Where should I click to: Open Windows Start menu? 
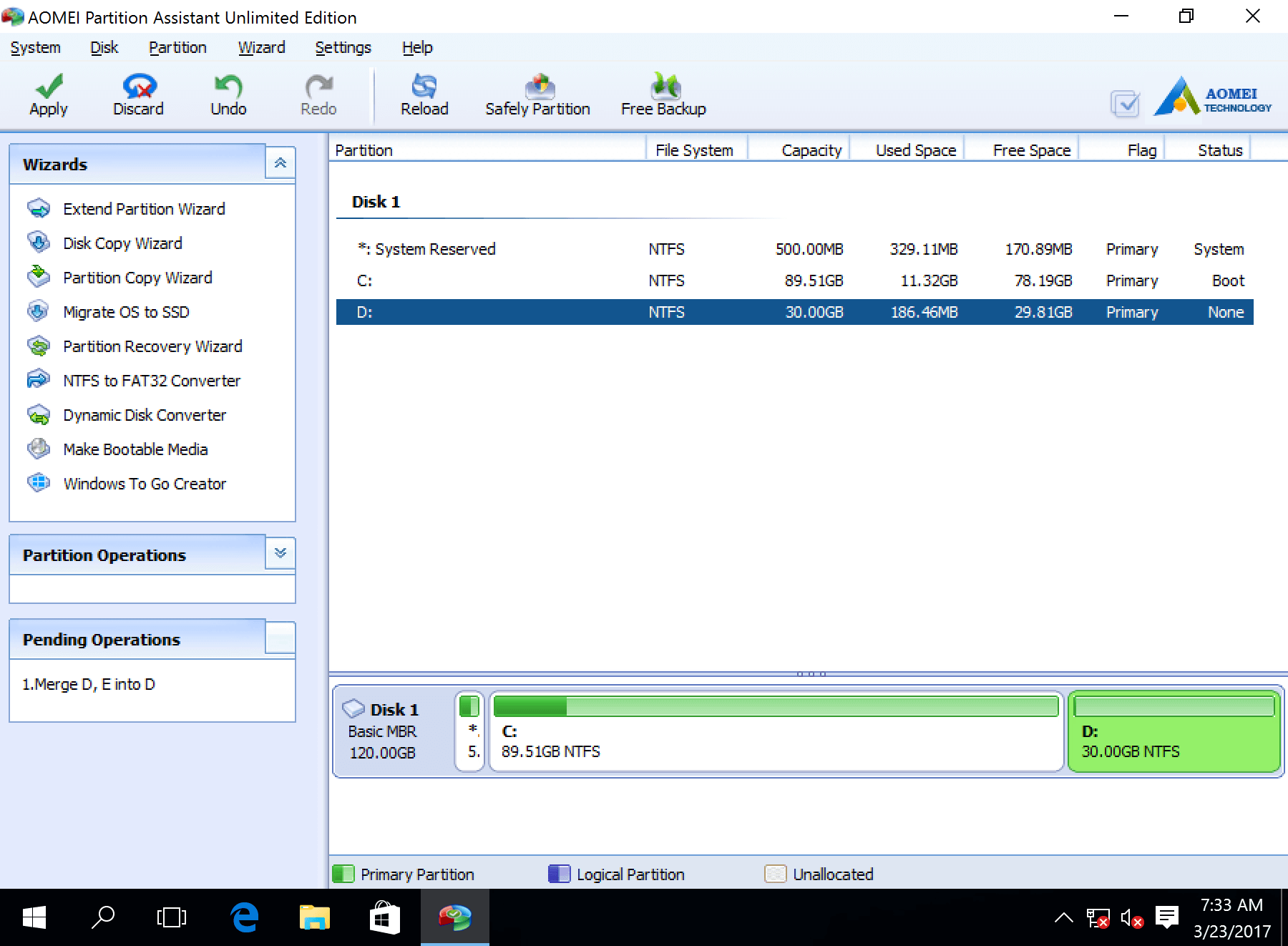point(34,917)
